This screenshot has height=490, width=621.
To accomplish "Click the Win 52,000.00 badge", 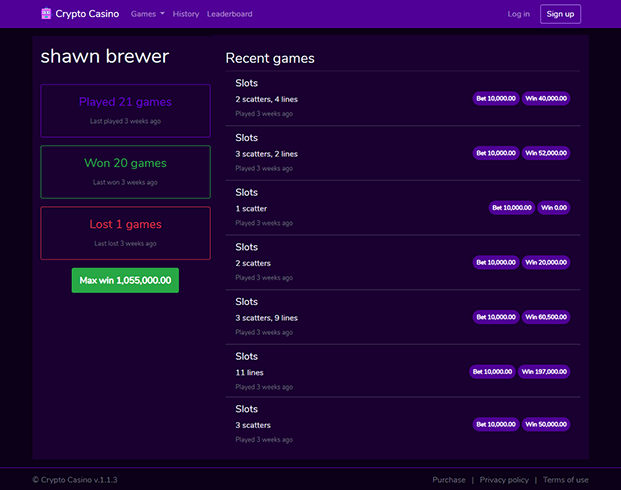I will [x=546, y=153].
